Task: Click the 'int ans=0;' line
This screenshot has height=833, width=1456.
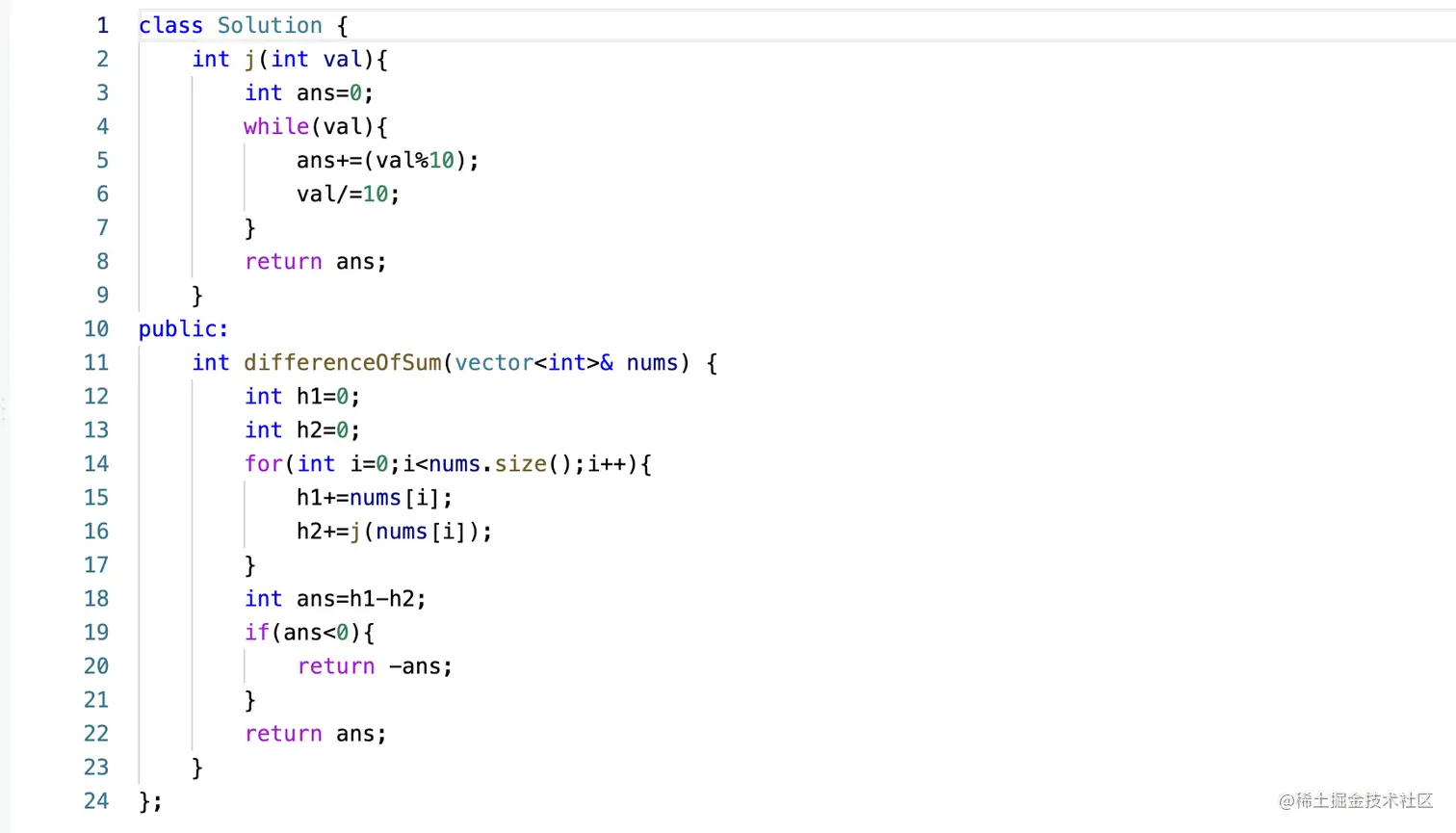Action: pyautogui.click(x=309, y=92)
